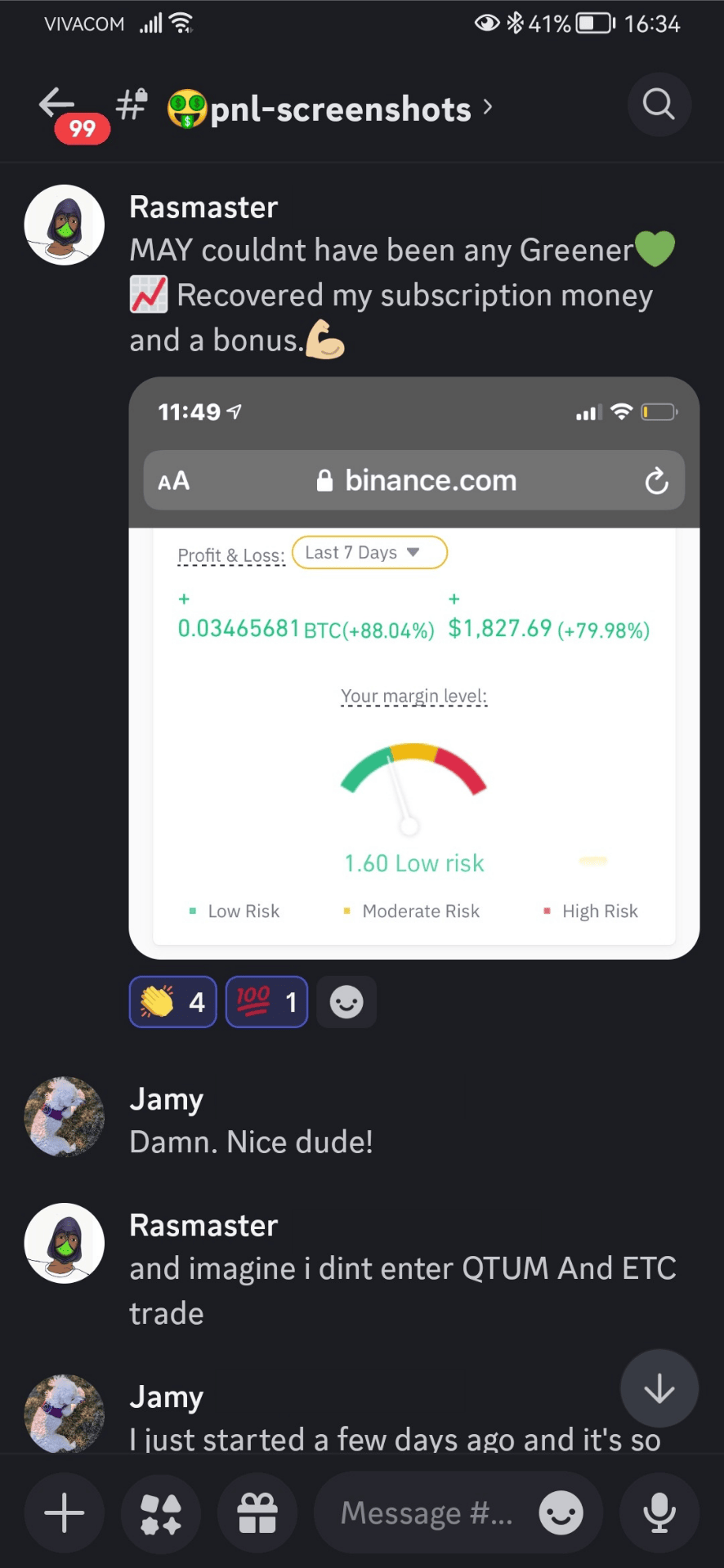
Task: Jump to latest messages arrow button
Action: 659,1388
